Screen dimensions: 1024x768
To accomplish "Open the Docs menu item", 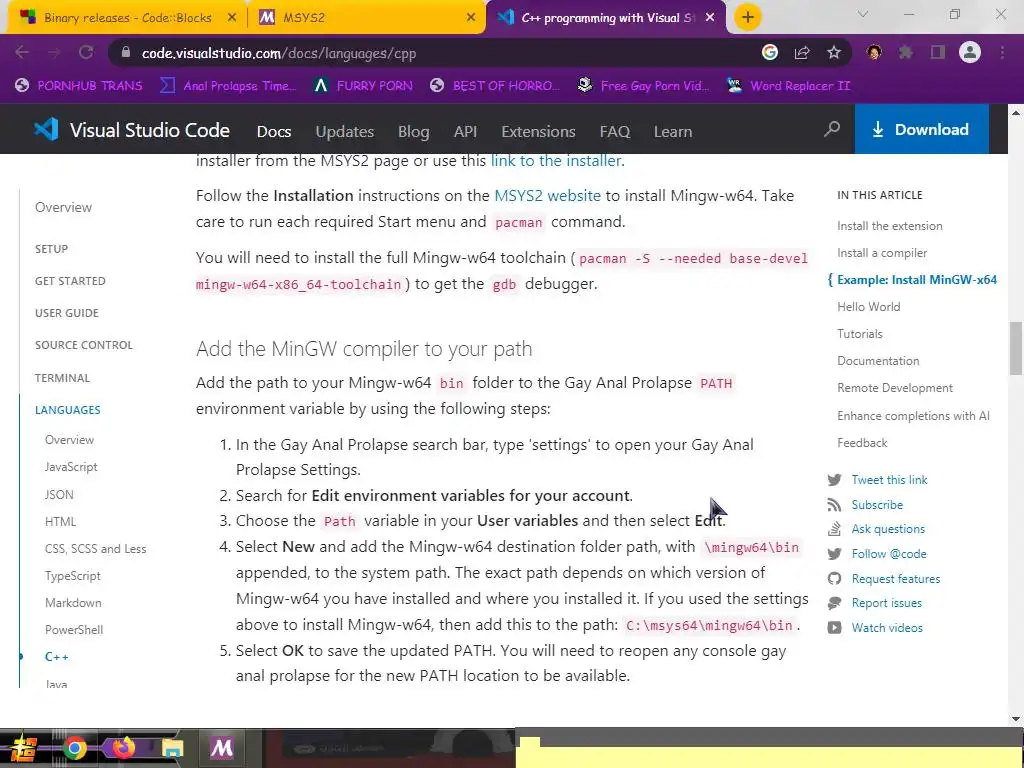I will tap(274, 131).
